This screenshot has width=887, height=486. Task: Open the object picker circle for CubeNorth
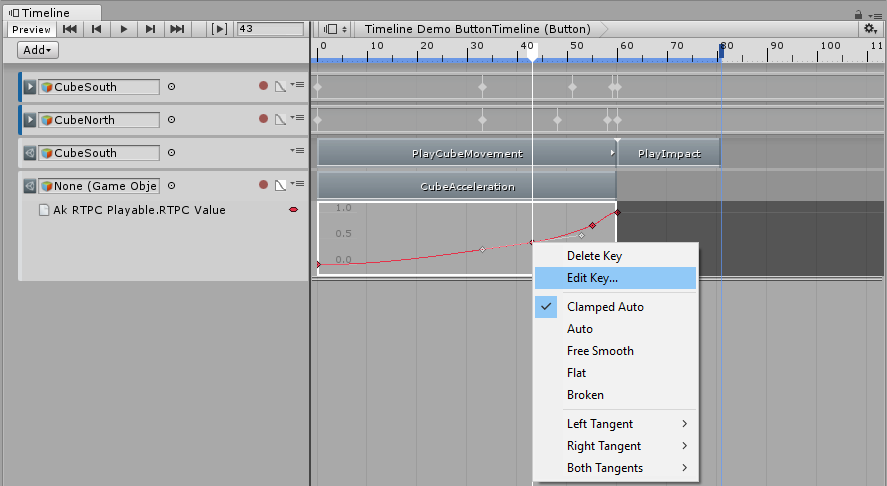coord(171,120)
